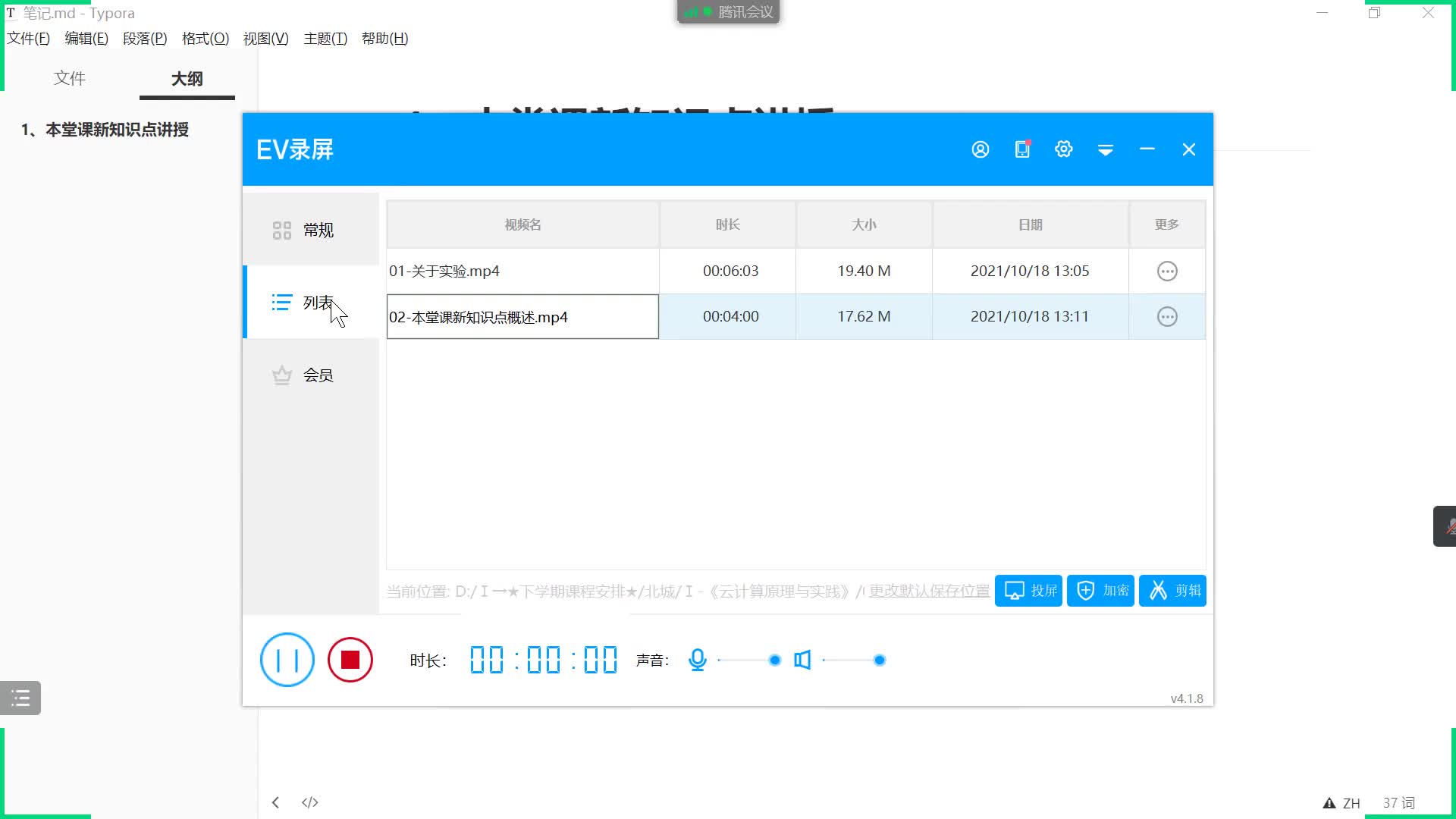Open more options for 01-关于实验.mp4

pos(1167,271)
